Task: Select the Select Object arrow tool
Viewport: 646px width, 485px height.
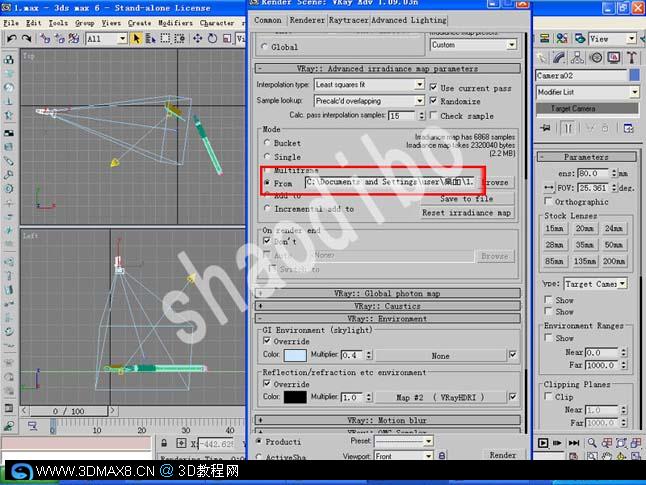Action: [136, 39]
